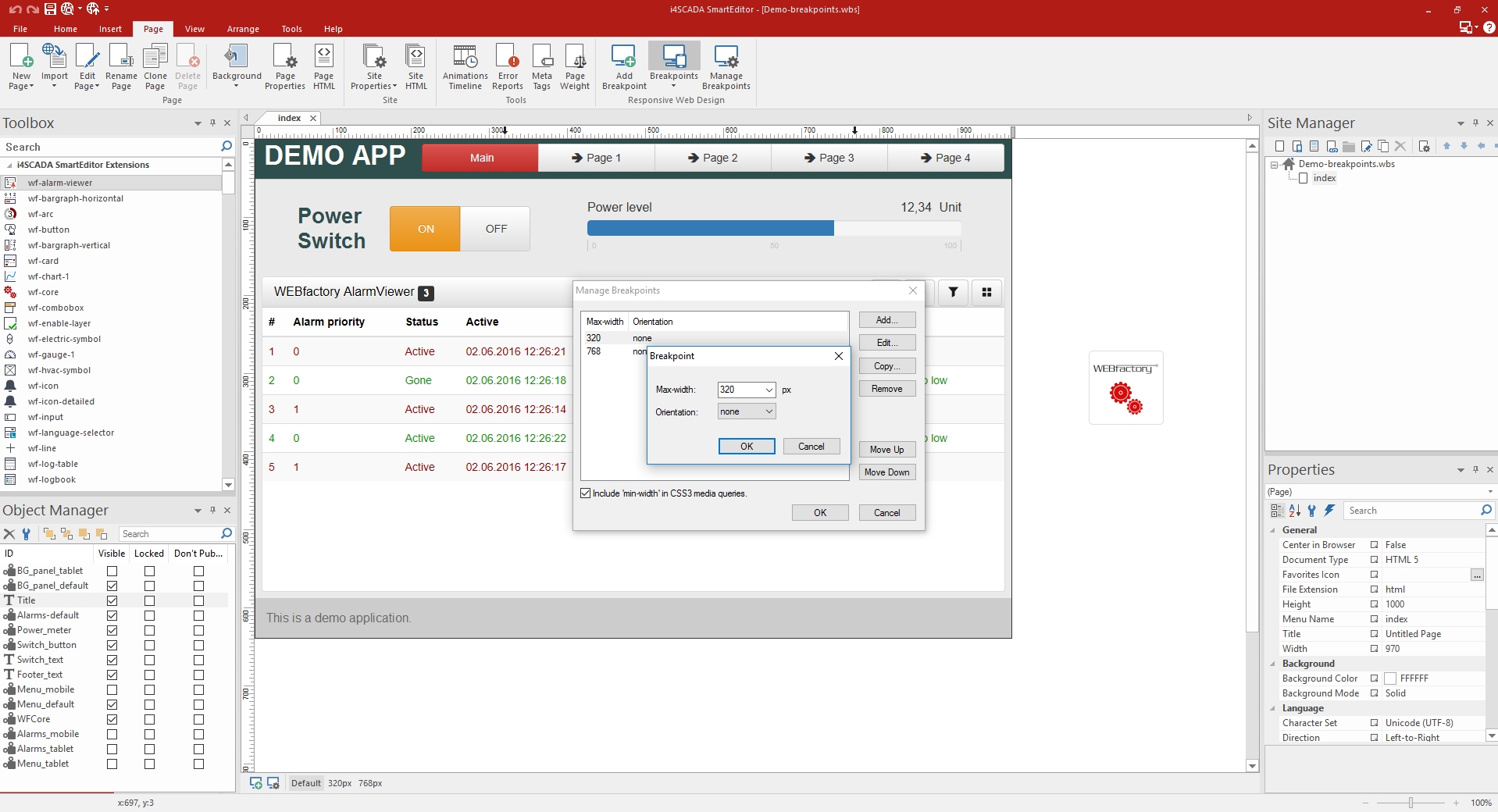This screenshot has width=1498, height=812.
Task: Open Page Properties from the ribbon
Action: tap(285, 66)
